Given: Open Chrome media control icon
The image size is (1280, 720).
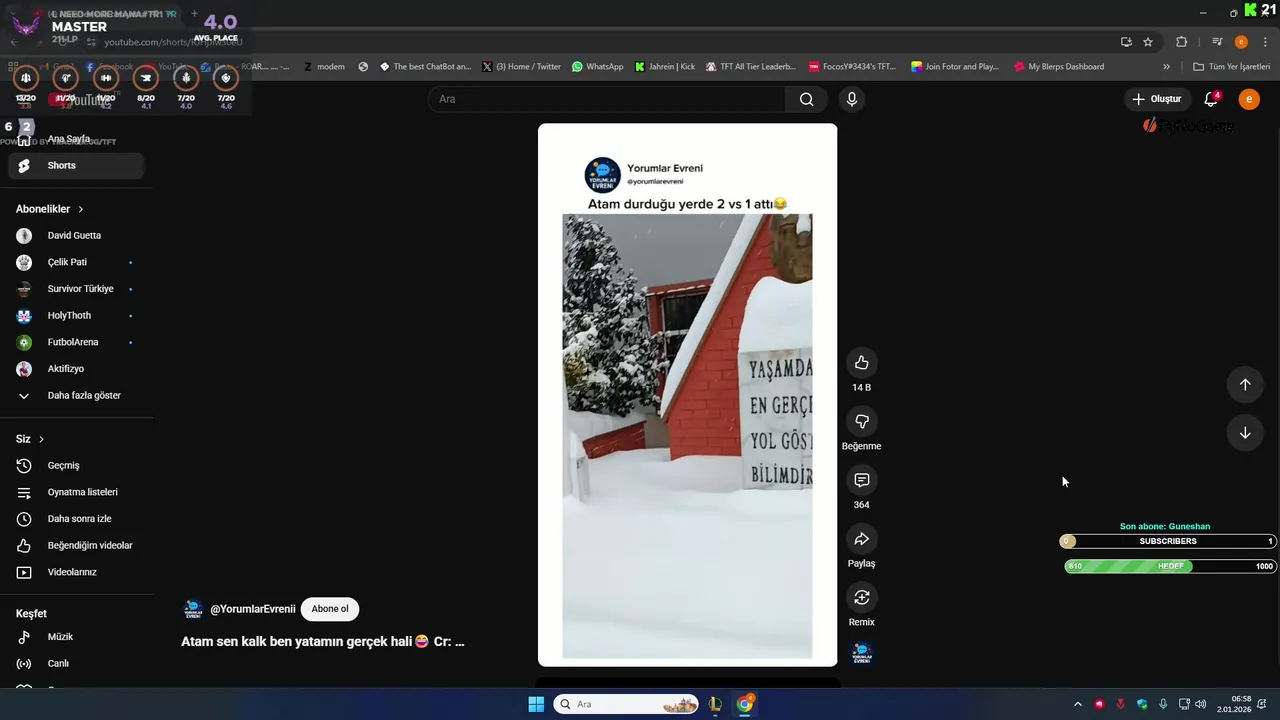Looking at the screenshot, I should 1217,42.
